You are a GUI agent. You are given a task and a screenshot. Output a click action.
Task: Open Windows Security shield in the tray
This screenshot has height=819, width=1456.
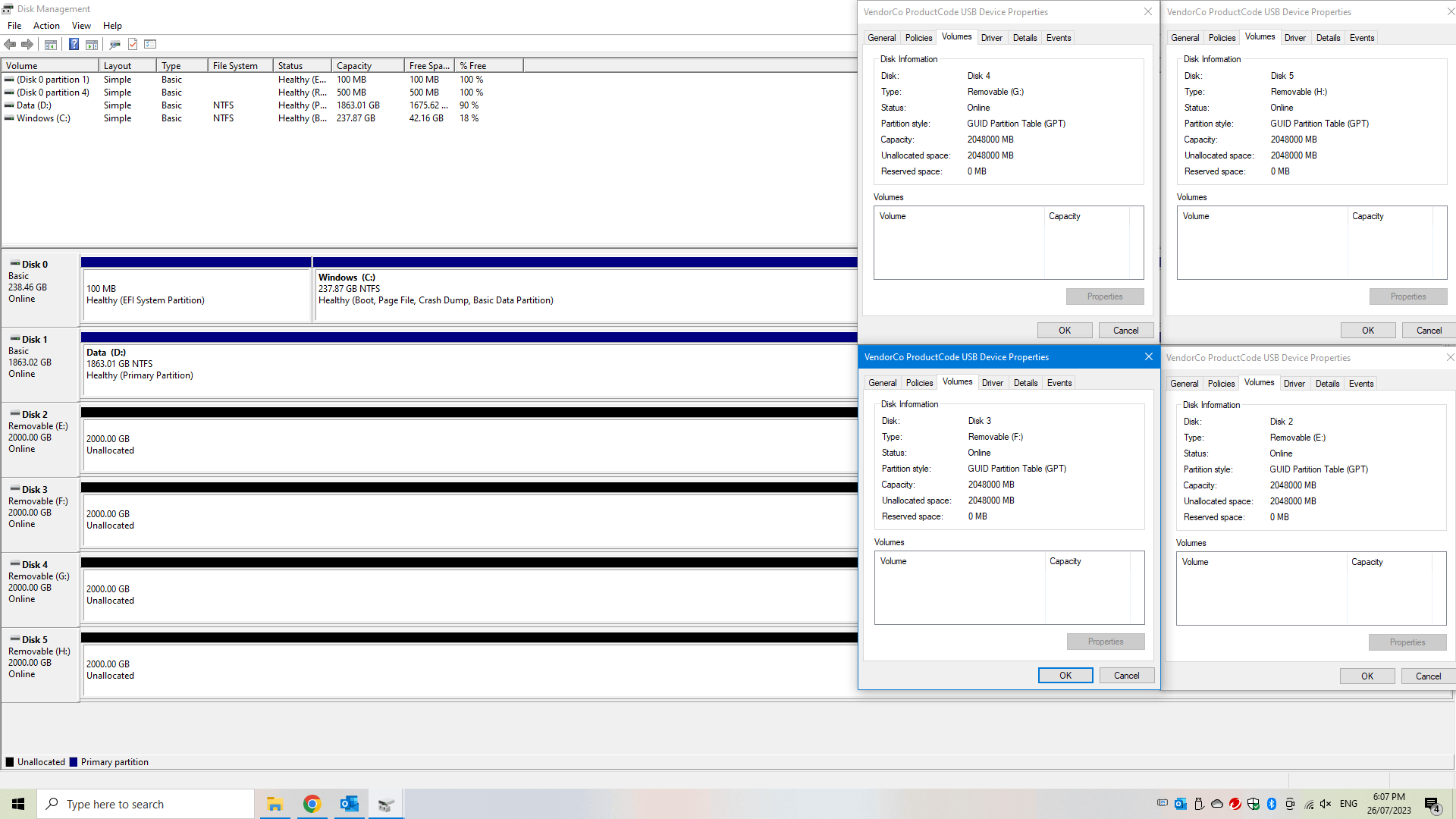tap(1252, 803)
